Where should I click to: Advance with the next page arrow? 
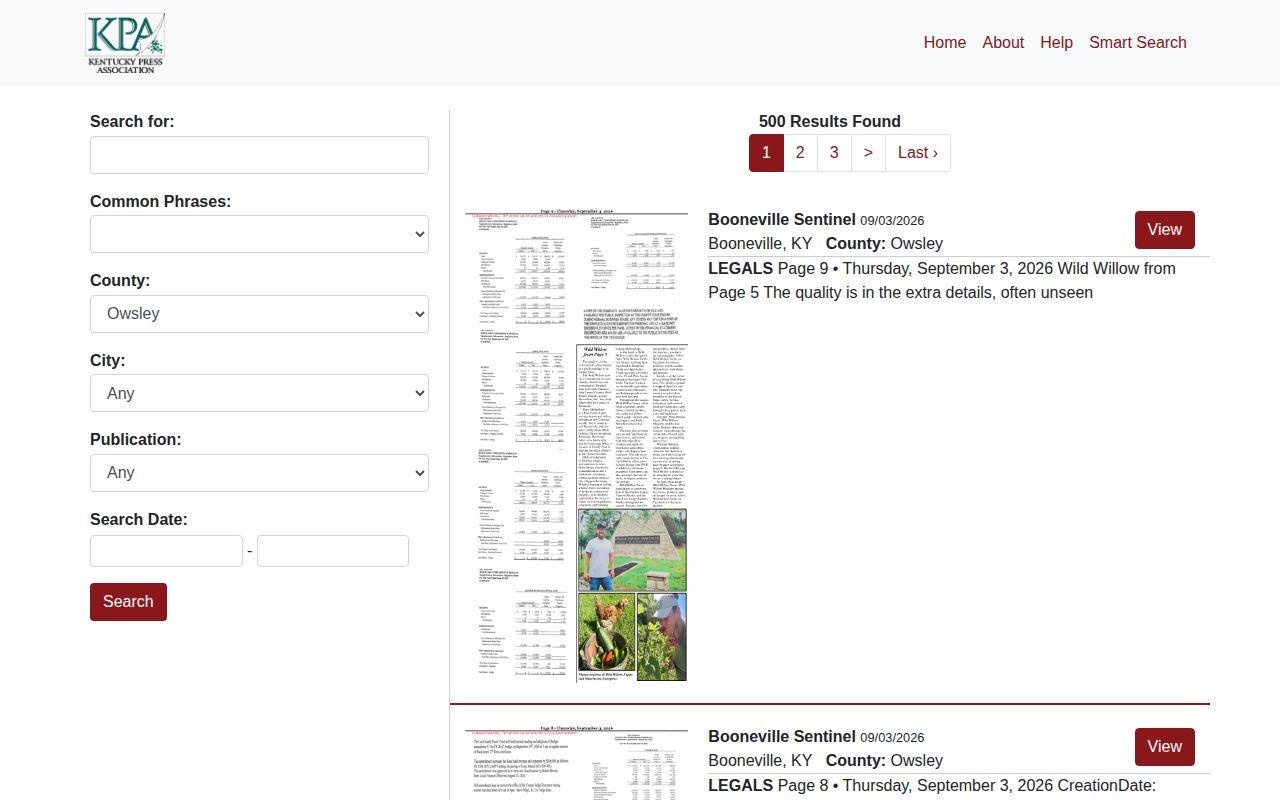(x=868, y=153)
